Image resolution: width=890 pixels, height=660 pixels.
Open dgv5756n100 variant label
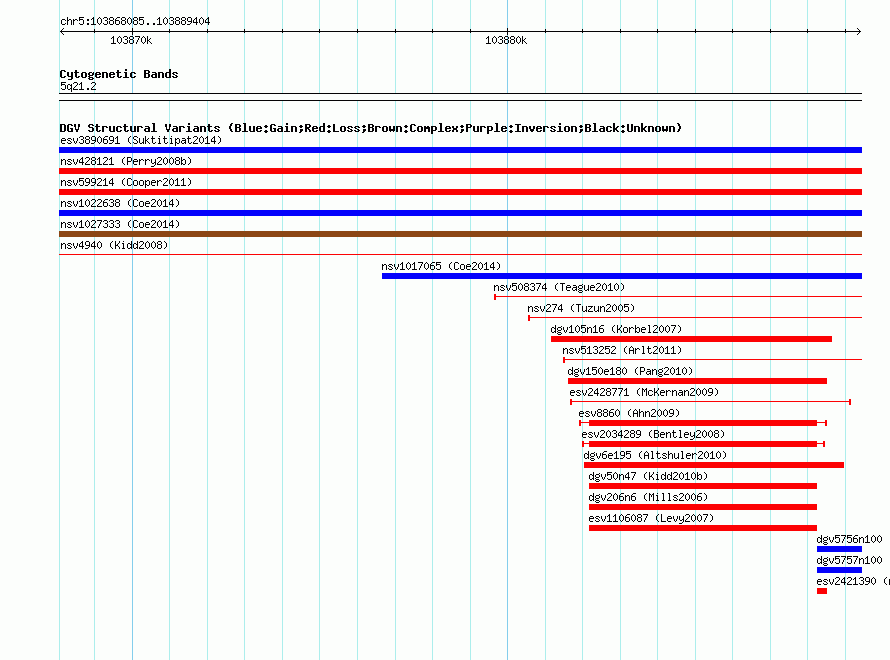(849, 539)
